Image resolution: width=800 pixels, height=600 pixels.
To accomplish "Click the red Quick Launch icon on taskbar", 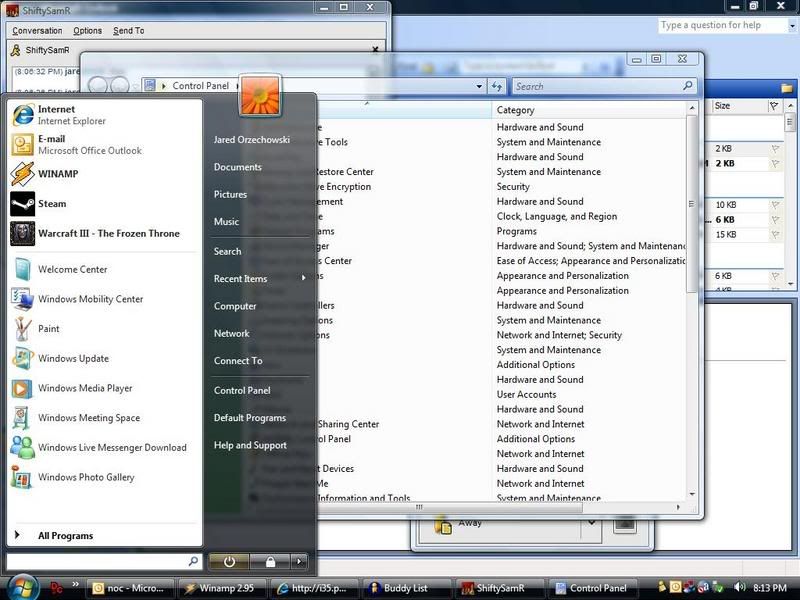I will 56,588.
